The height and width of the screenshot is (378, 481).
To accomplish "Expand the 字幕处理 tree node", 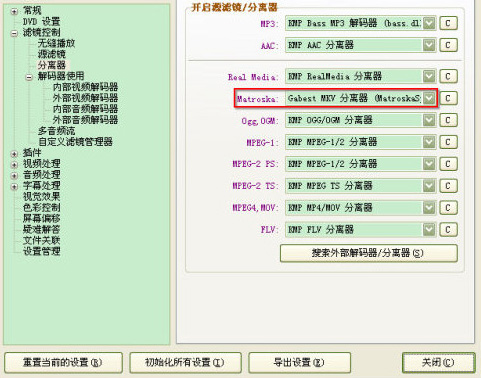I will click(14, 187).
